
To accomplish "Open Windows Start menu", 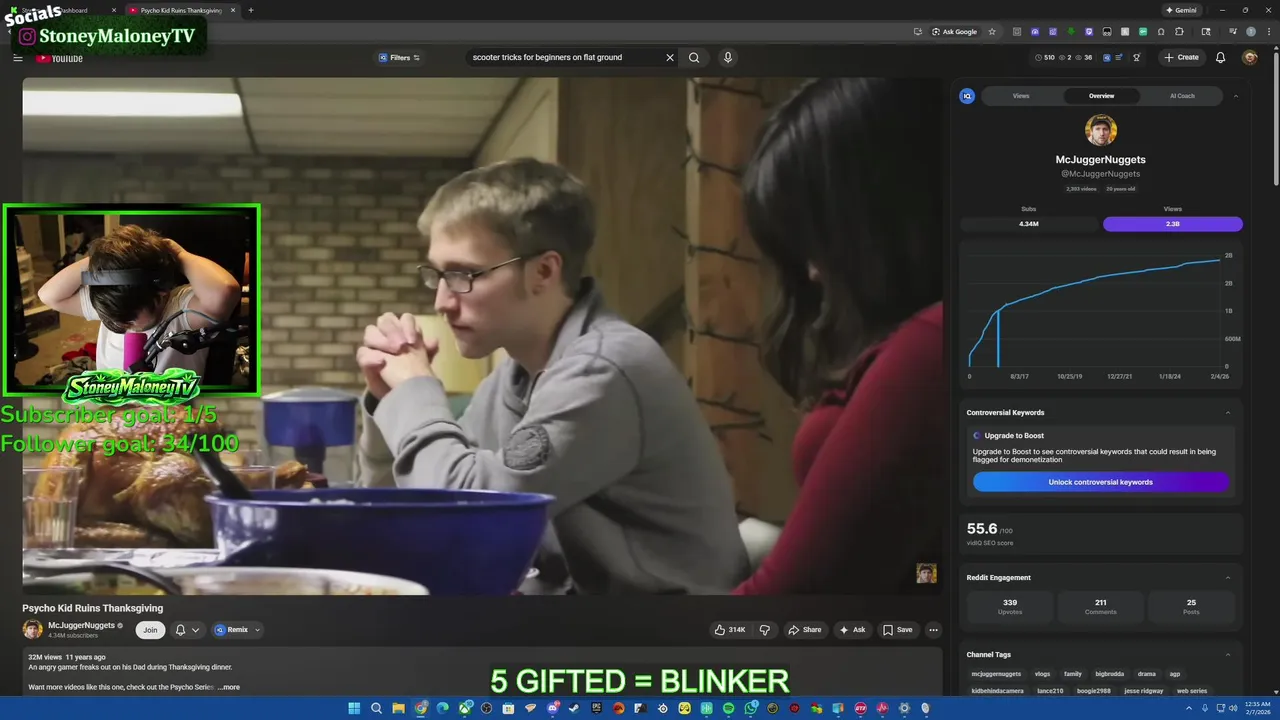I will click(354, 708).
